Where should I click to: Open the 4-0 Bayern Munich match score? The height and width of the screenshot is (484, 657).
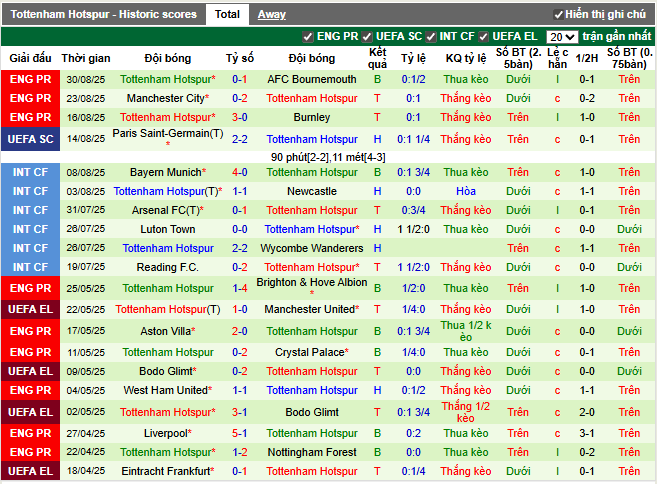tap(240, 172)
